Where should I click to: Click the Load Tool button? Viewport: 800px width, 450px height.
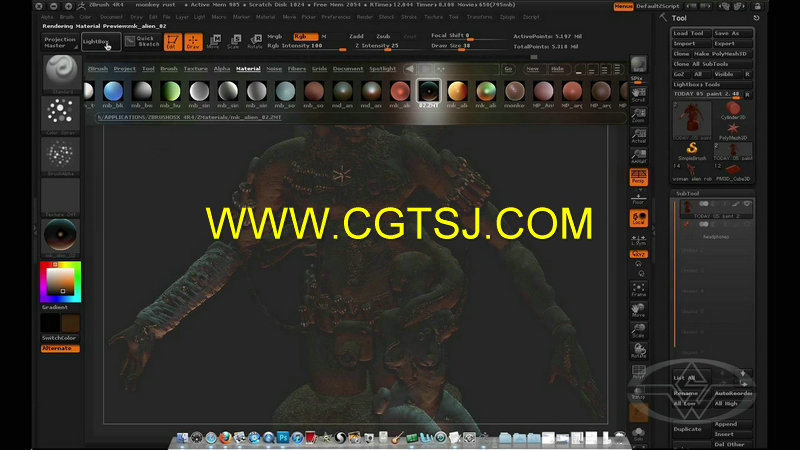point(691,33)
